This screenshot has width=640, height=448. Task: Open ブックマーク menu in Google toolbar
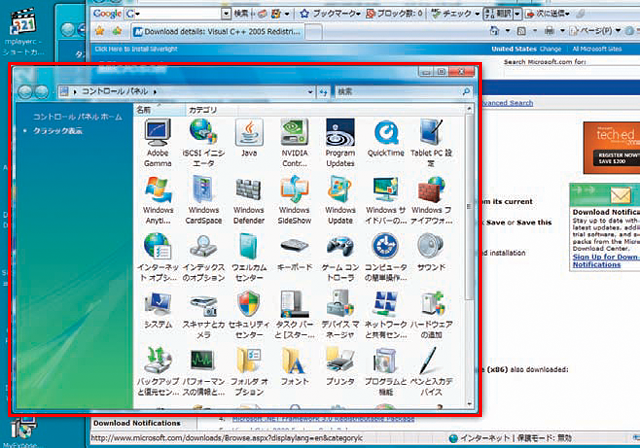tap(331, 13)
